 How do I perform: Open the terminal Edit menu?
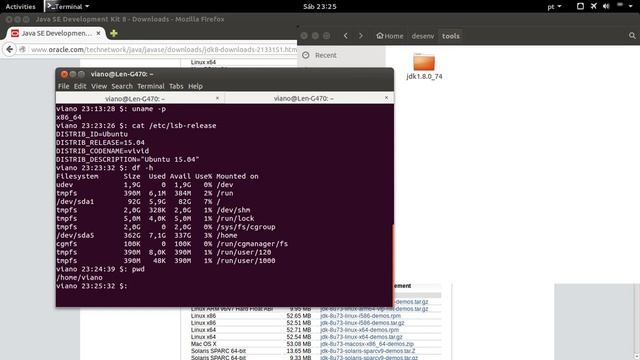click(x=80, y=86)
